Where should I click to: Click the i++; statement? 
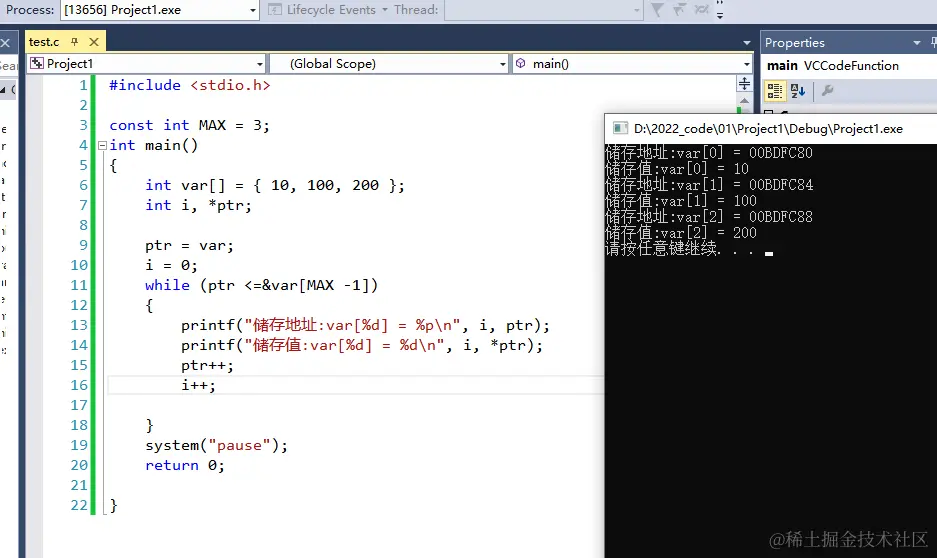(198, 385)
